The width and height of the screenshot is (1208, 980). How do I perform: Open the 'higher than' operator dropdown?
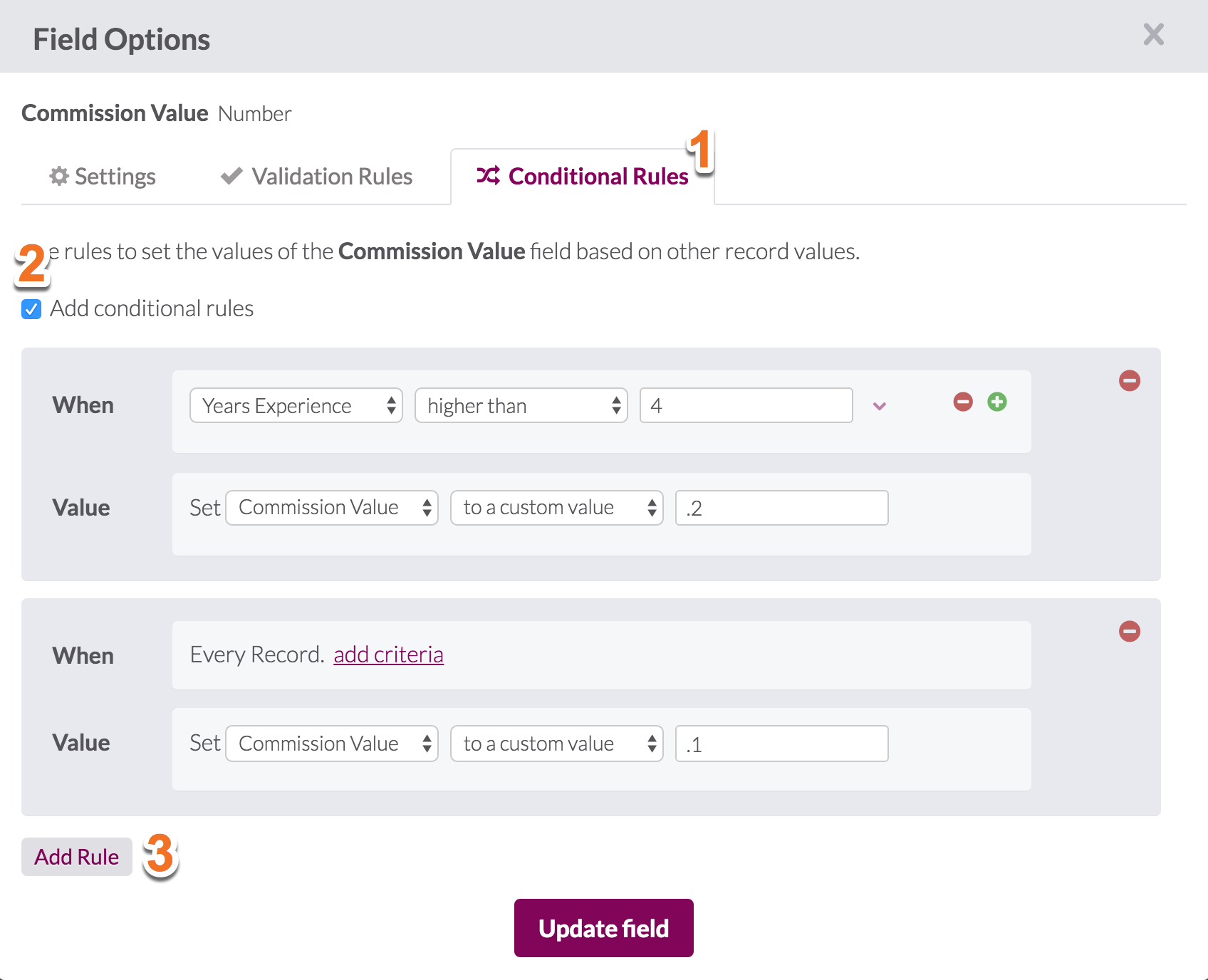[x=521, y=405]
